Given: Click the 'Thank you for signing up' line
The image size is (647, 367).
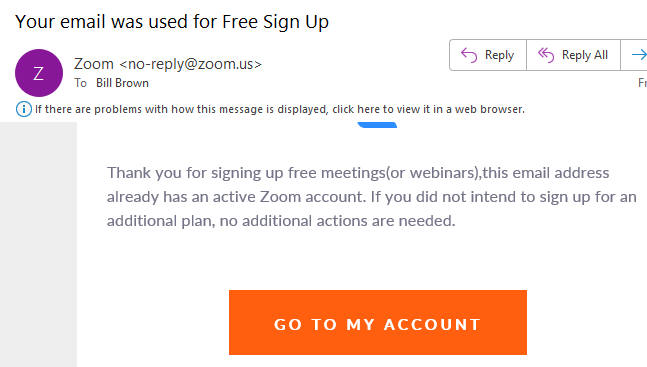Looking at the screenshot, I should click(x=358, y=173).
